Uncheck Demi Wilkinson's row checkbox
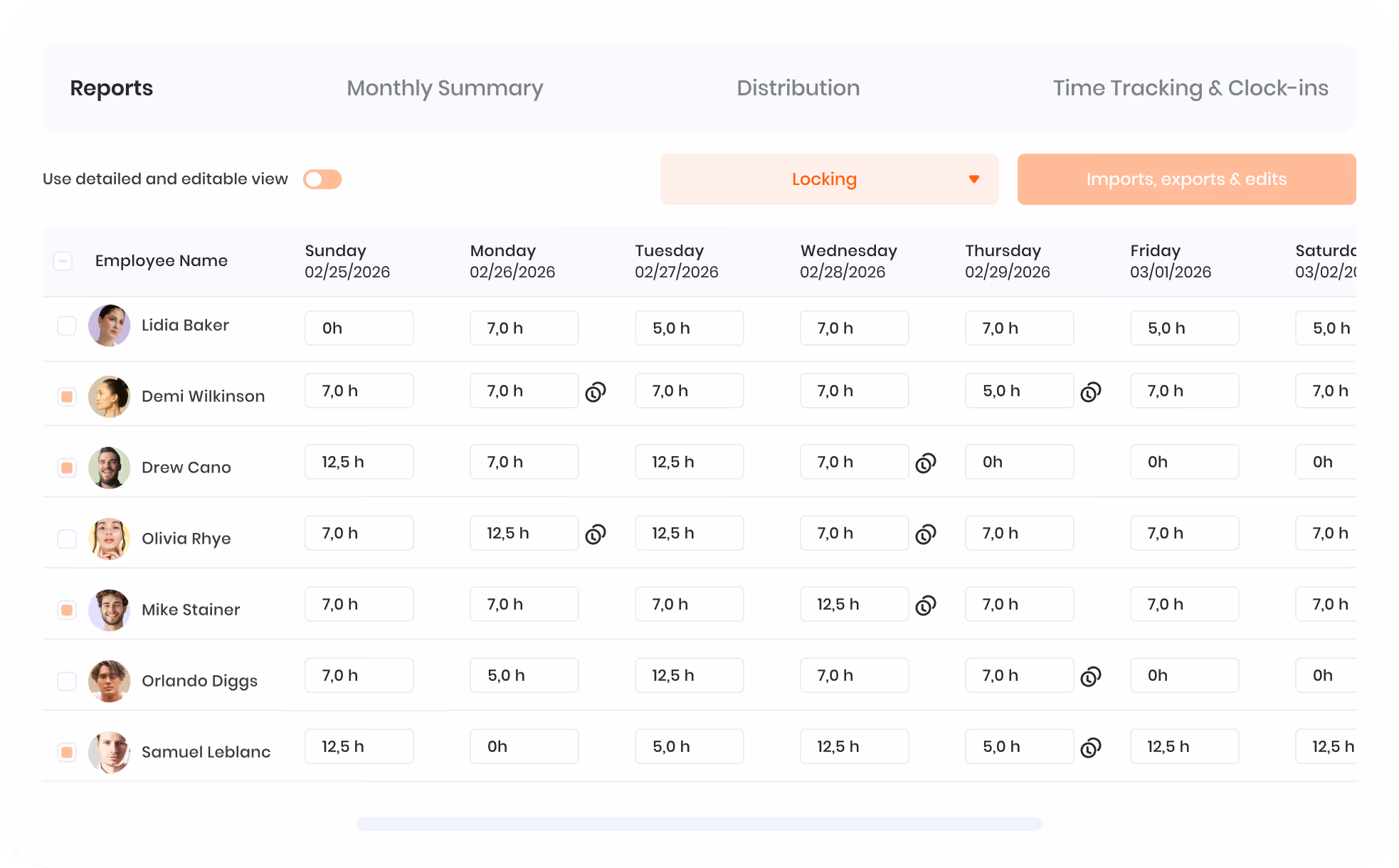The height and width of the screenshot is (868, 1399). coord(67,396)
